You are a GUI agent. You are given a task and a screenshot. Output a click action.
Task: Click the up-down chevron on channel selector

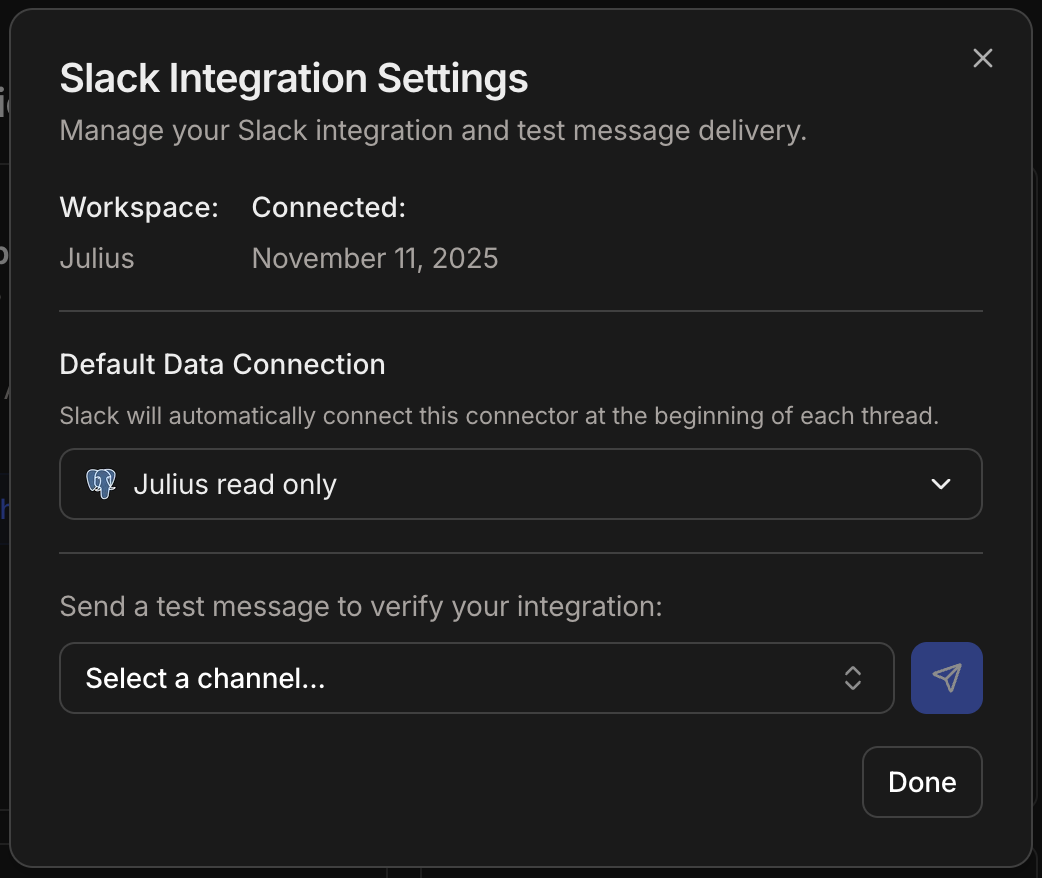(852, 678)
